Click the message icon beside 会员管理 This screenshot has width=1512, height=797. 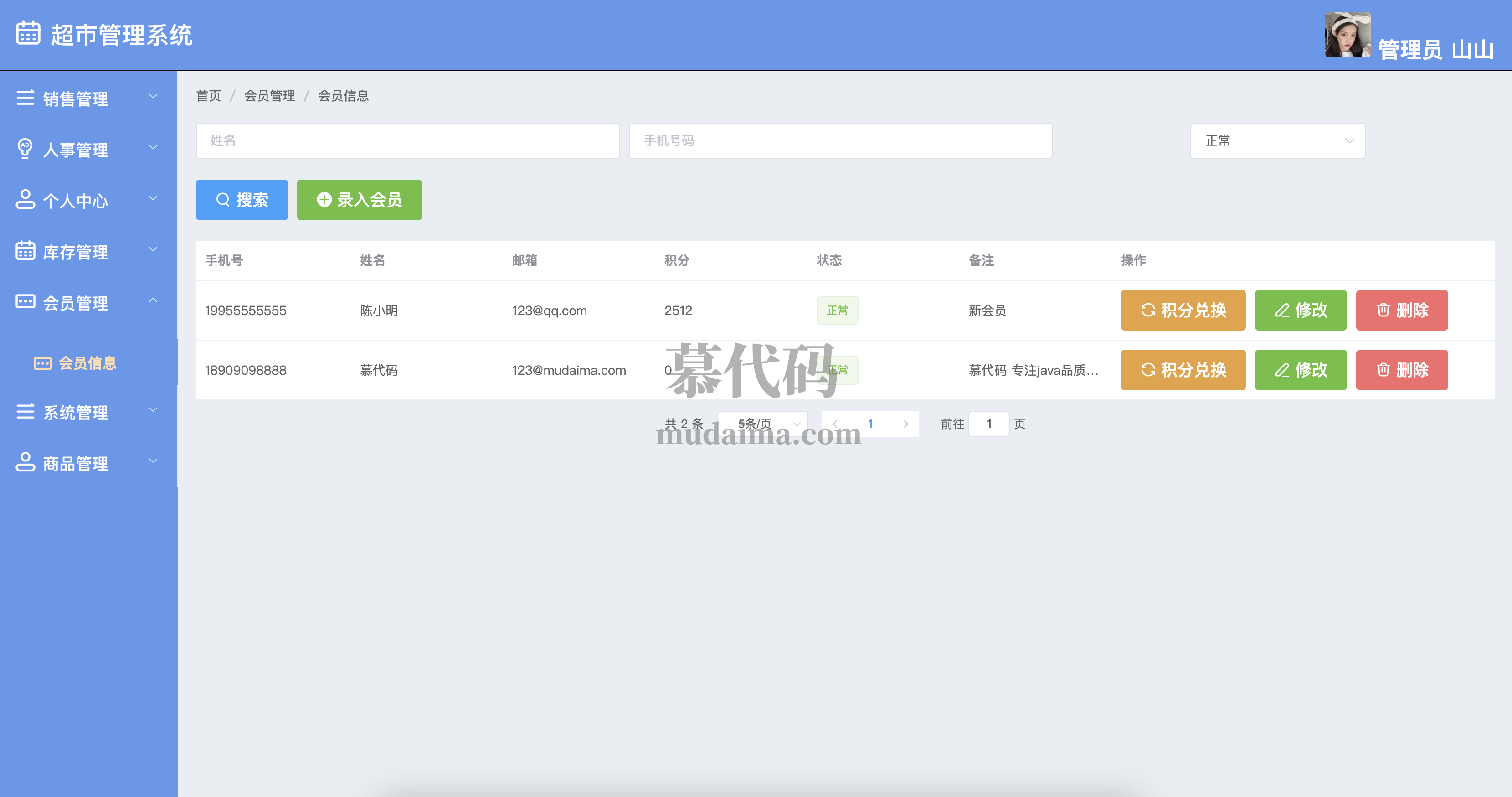pos(25,302)
